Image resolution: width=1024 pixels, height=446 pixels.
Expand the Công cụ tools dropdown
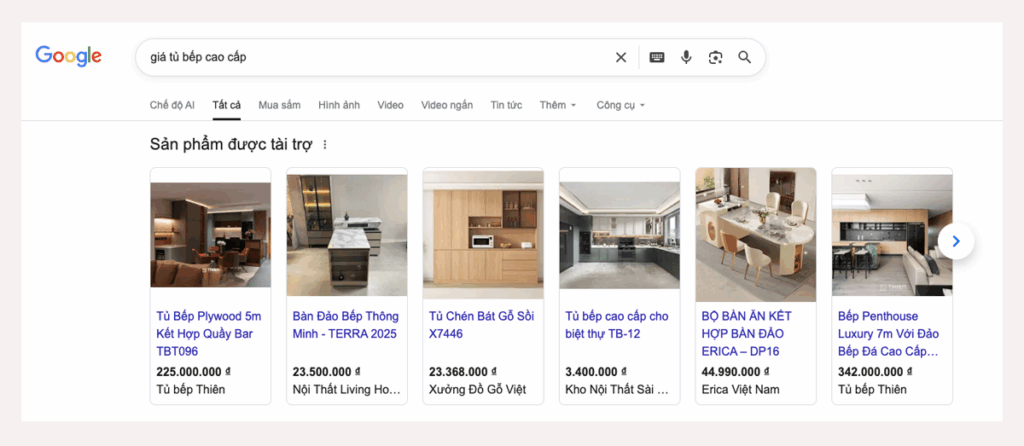click(620, 105)
